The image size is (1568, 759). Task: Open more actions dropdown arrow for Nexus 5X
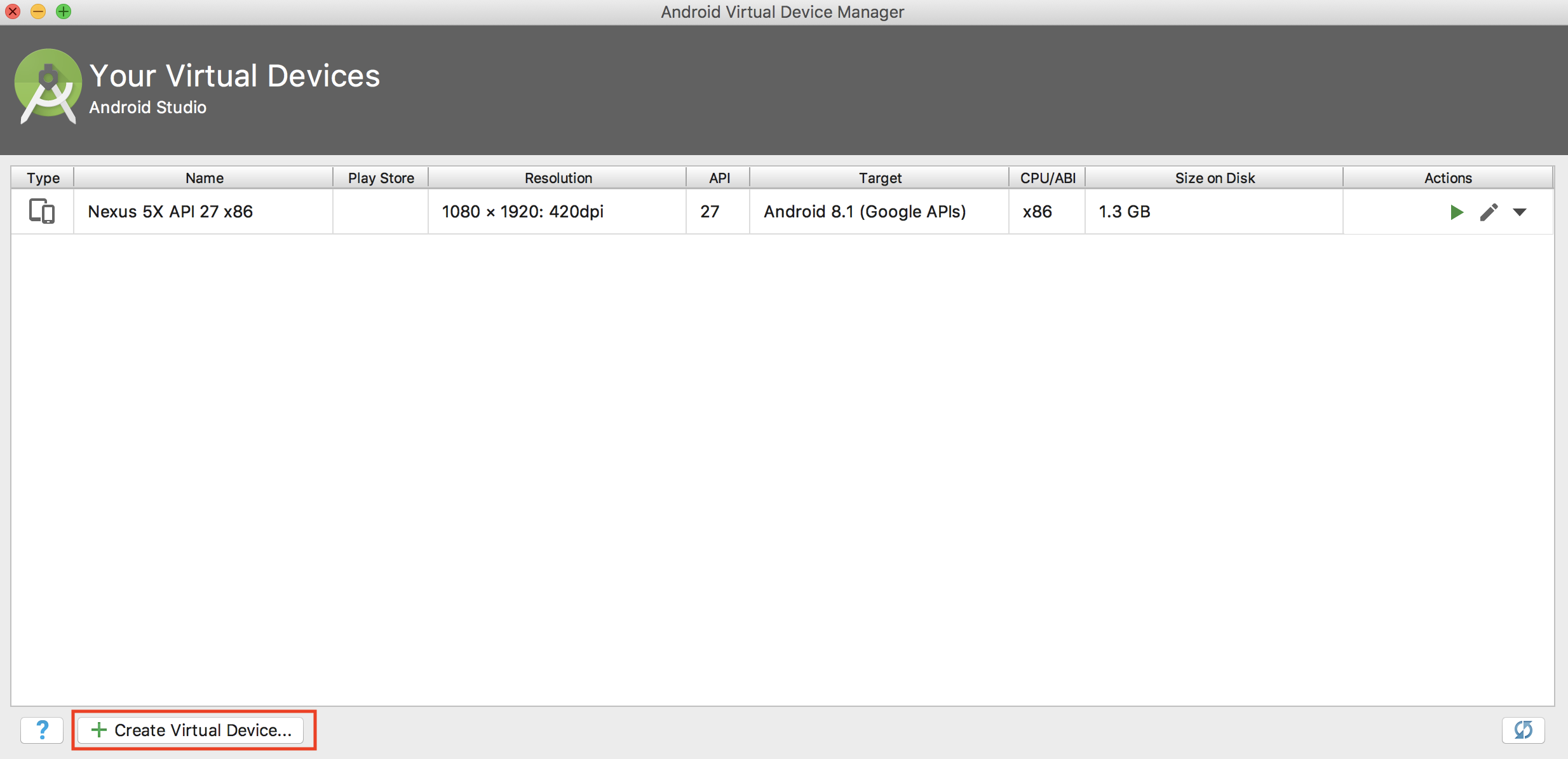tap(1520, 212)
